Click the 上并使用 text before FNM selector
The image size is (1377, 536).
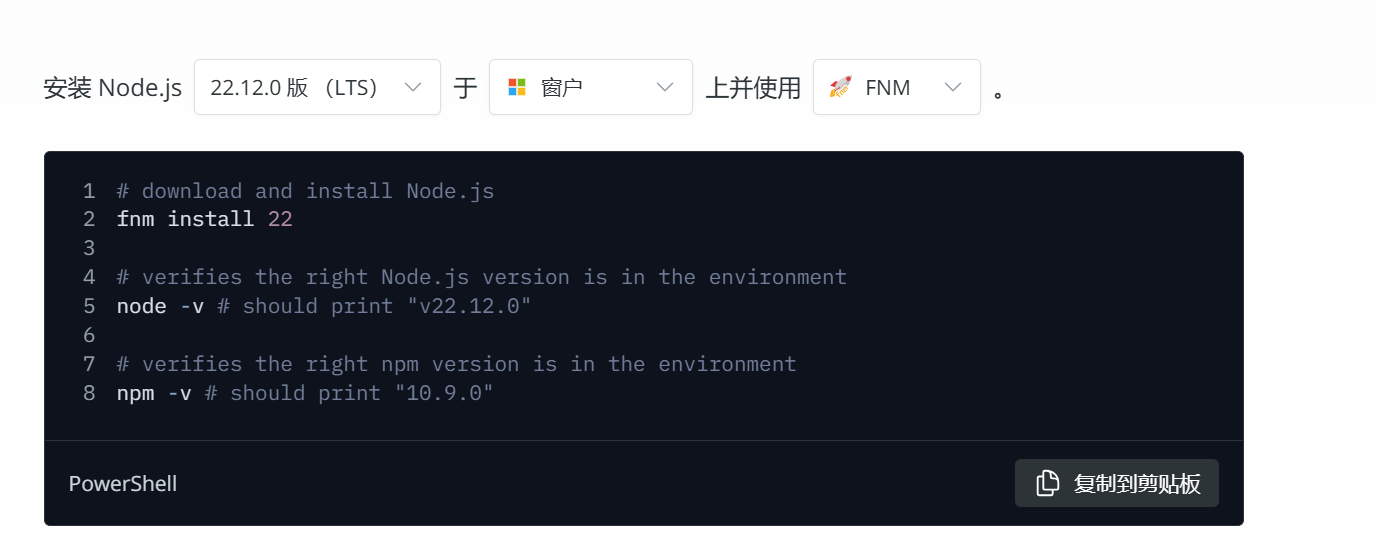[753, 88]
